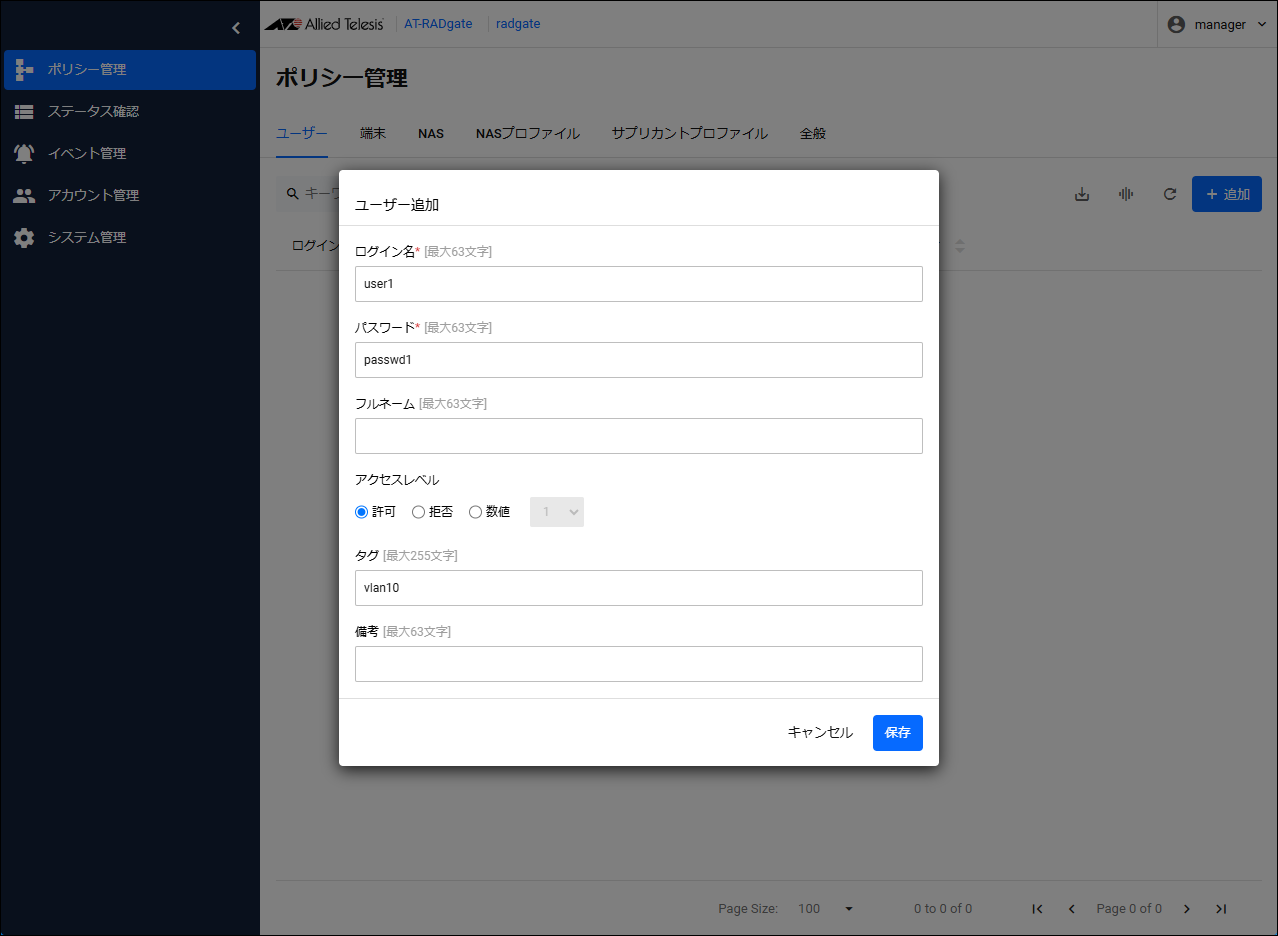Click the ログイン名 input field
The height and width of the screenshot is (936, 1278).
[x=639, y=284]
